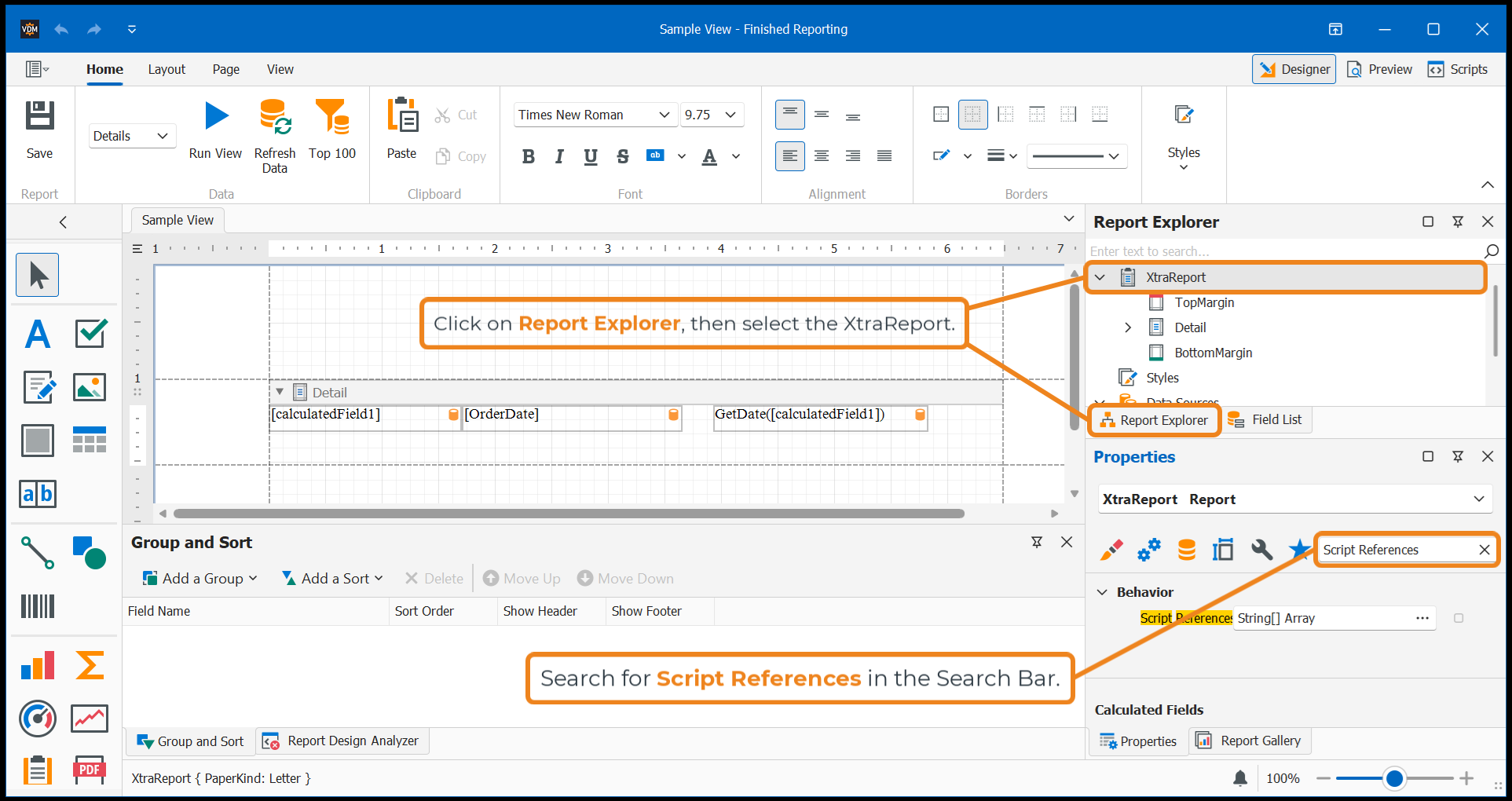The image size is (1512, 801).
Task: Switch to the View ribbon tab
Action: pos(280,69)
